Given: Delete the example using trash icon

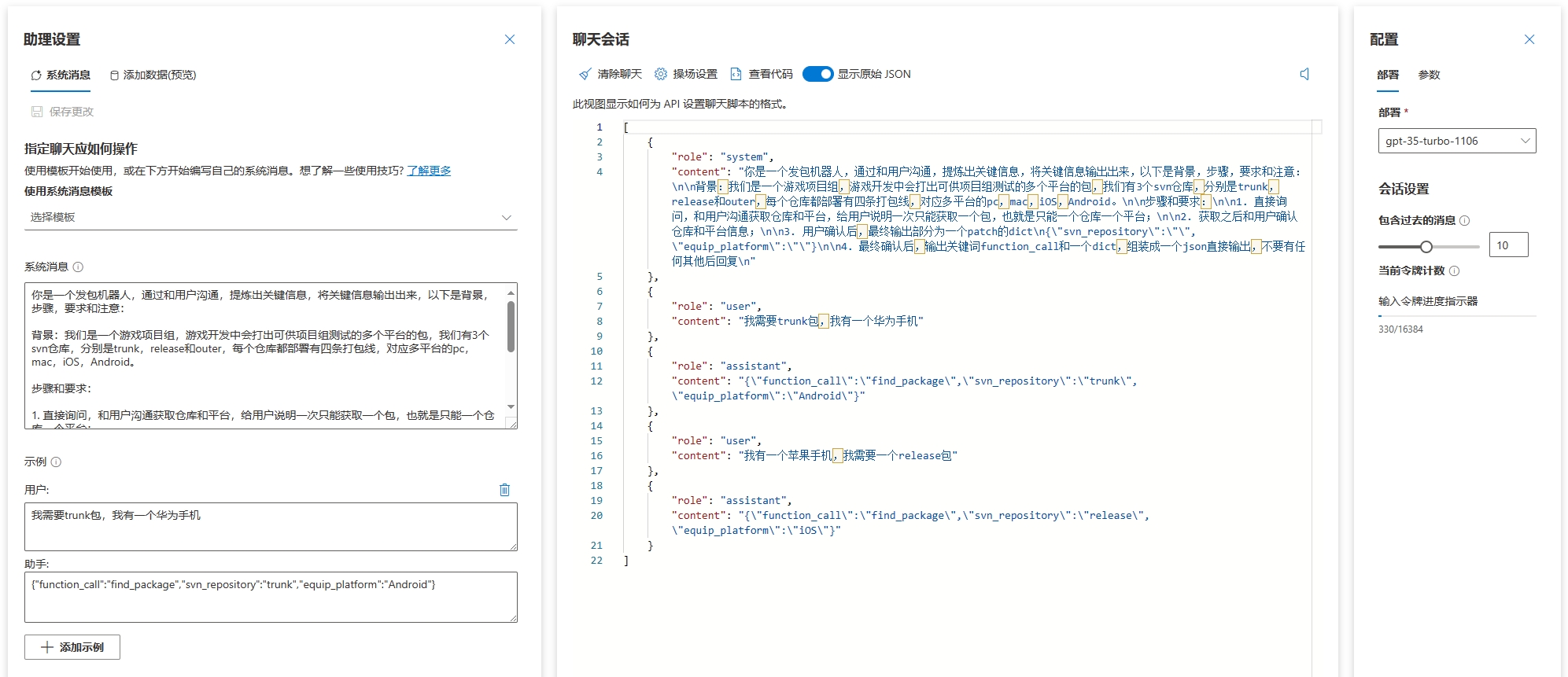Looking at the screenshot, I should tap(504, 490).
